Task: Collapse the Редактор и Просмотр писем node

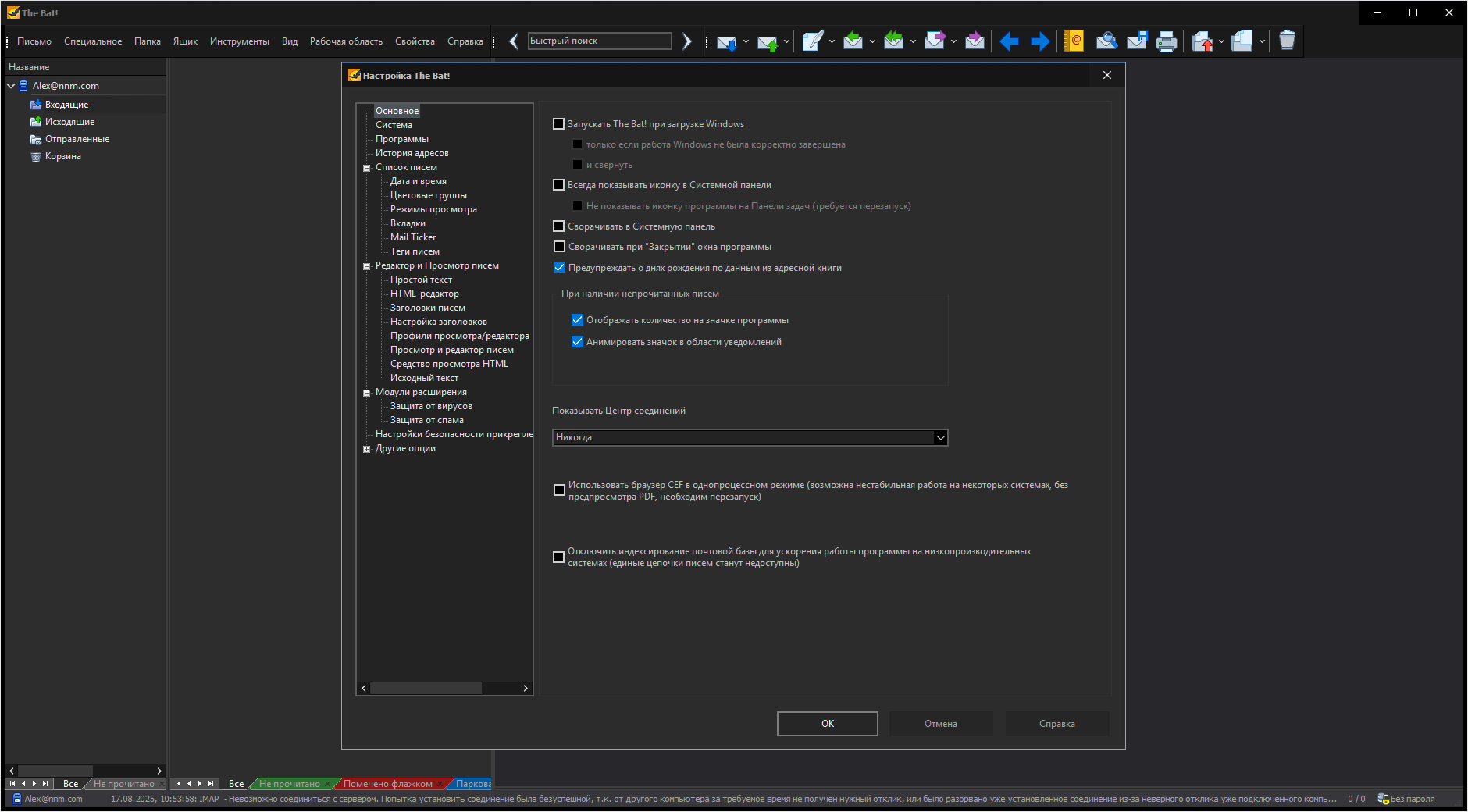Action: [x=366, y=266]
